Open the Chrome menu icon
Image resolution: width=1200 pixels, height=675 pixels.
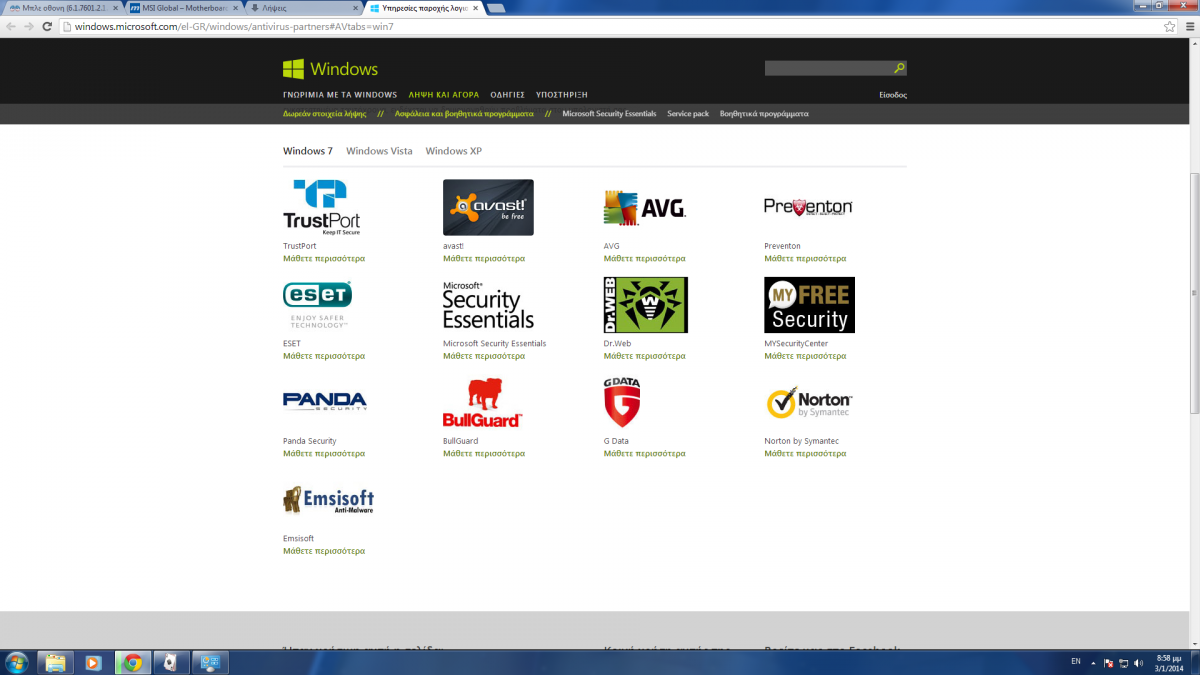tap(1188, 26)
